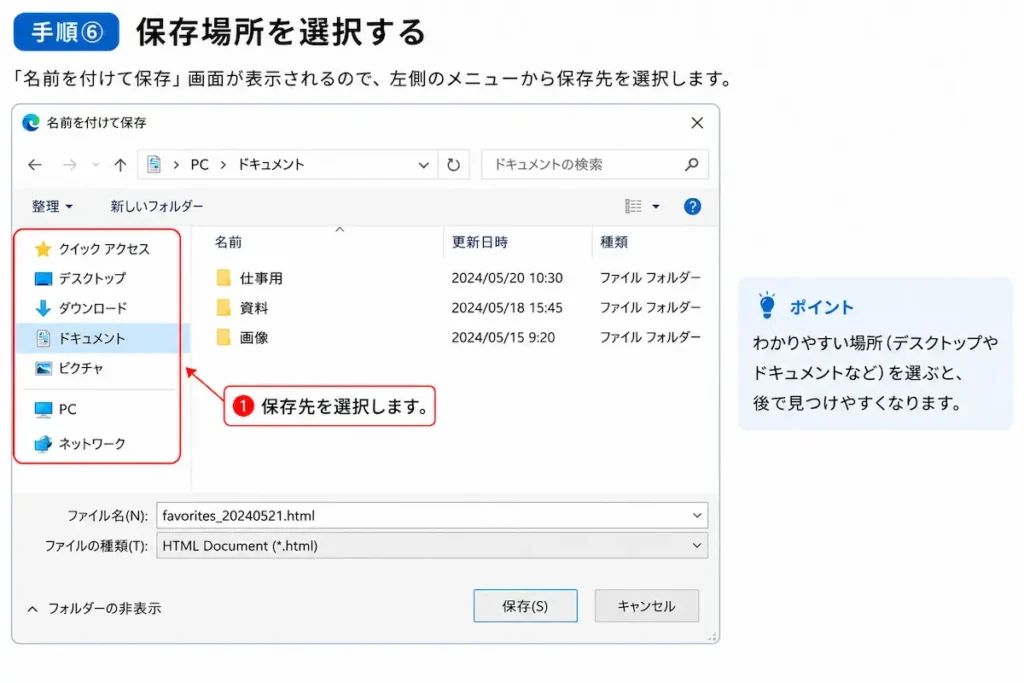Click the ファイル名 input field
1024x683 pixels.
coord(432,516)
